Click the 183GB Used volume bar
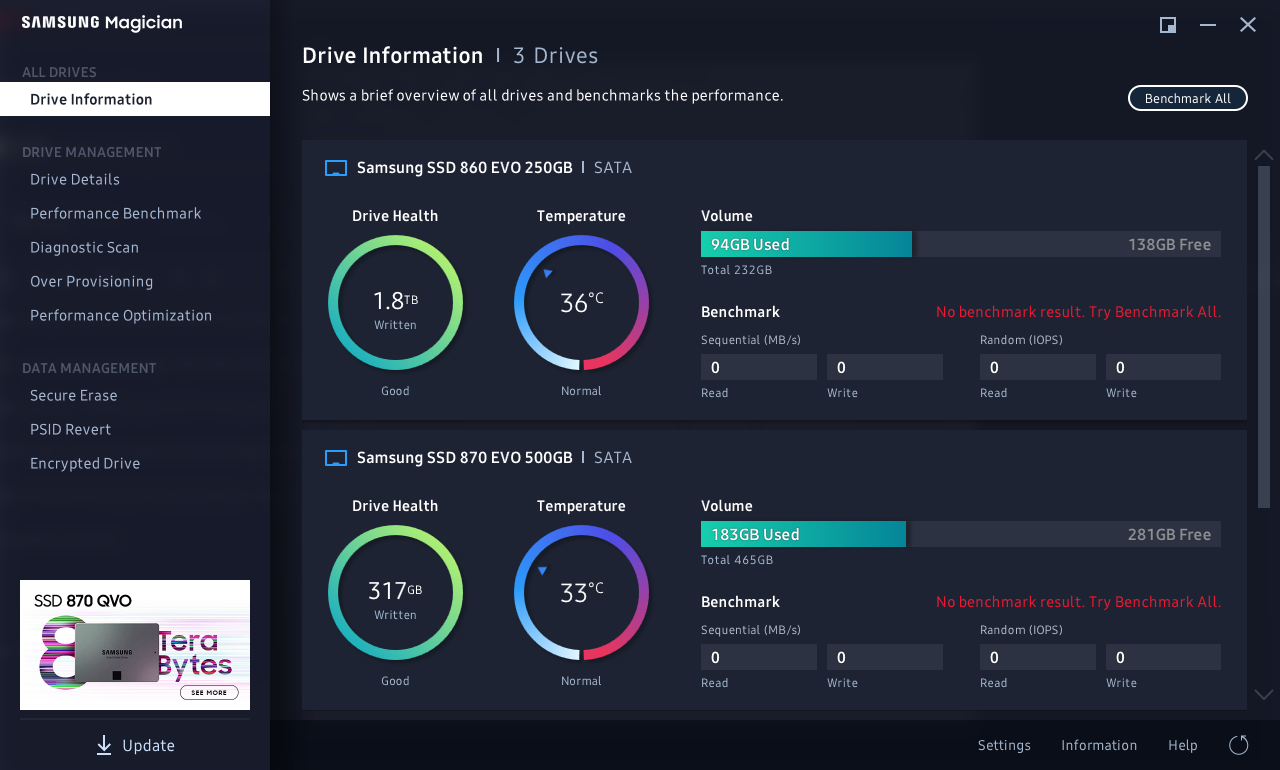Image resolution: width=1280 pixels, height=770 pixels. pos(803,534)
